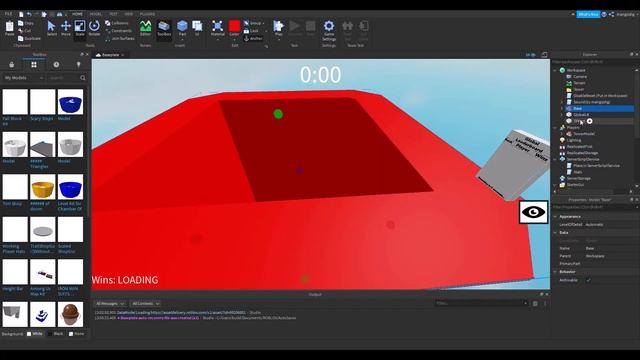Activate the Move tool
The height and width of the screenshot is (360, 640).
[x=66, y=29]
